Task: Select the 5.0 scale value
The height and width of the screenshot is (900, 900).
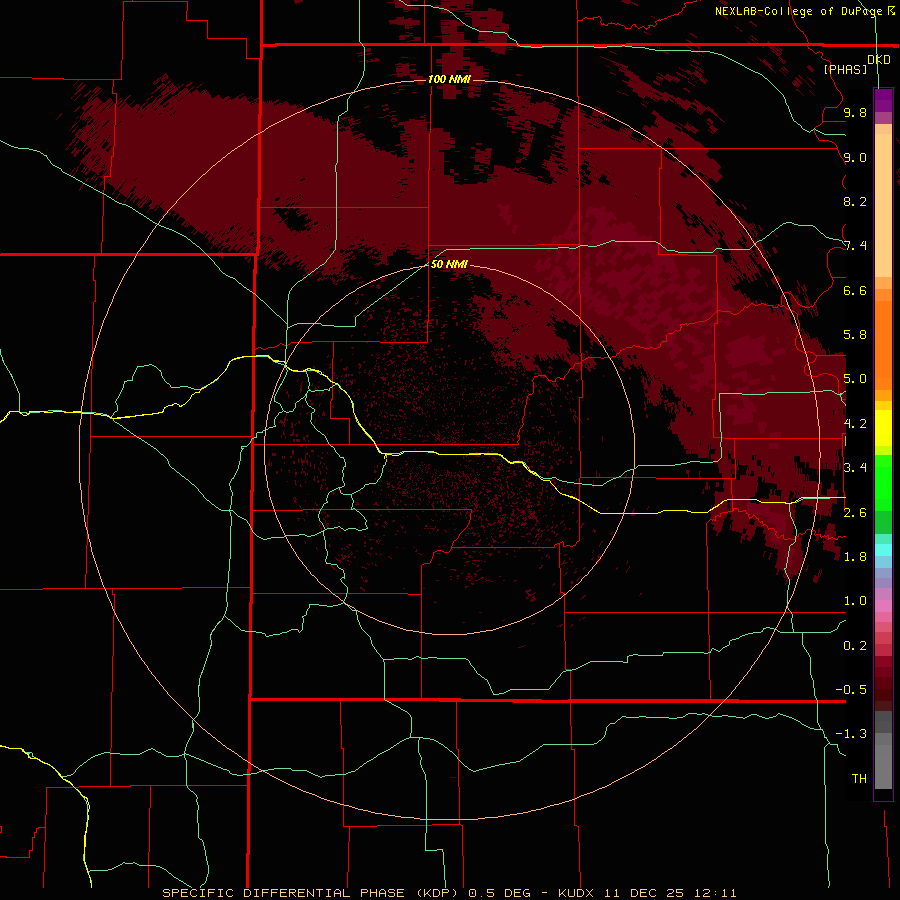Action: 855,379
